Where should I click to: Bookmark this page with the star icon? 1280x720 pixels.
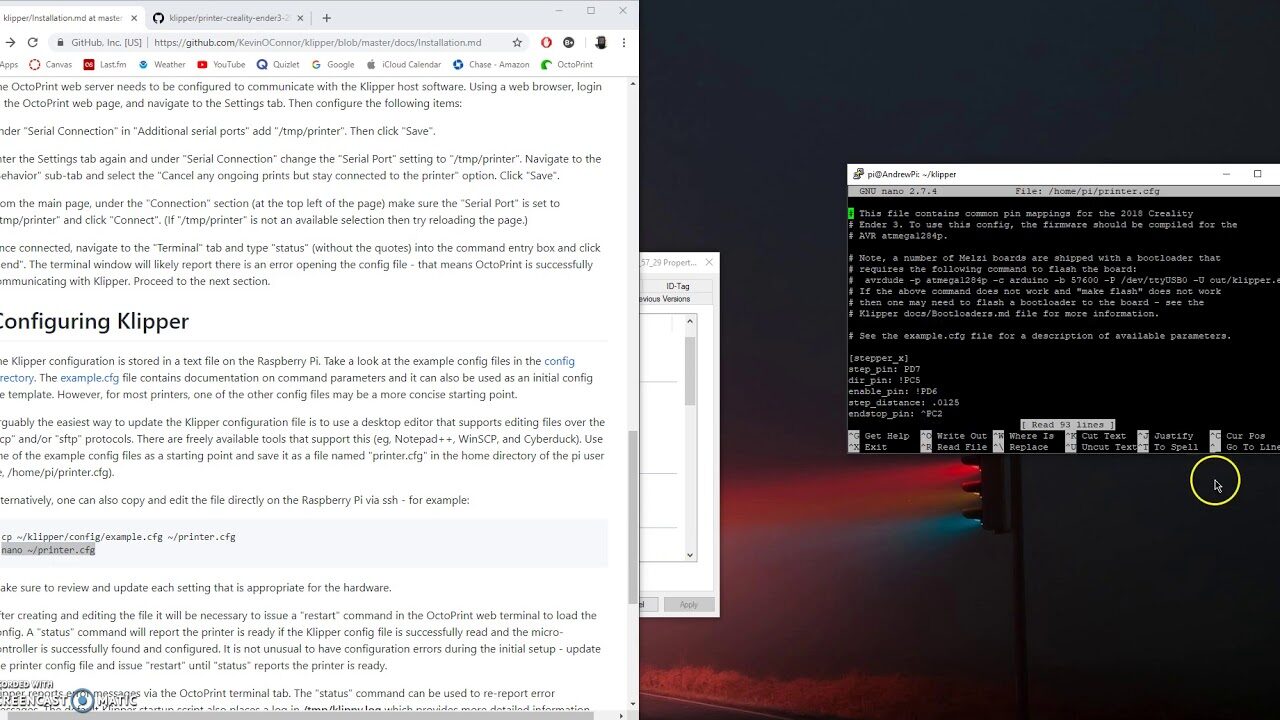(x=517, y=43)
